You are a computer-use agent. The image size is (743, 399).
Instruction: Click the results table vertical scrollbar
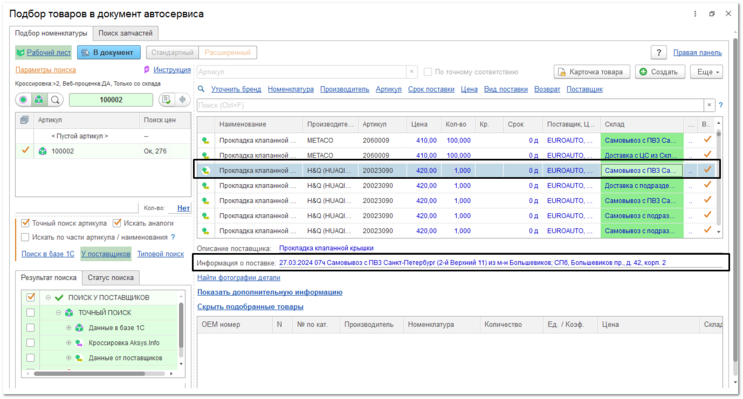[x=719, y=178]
